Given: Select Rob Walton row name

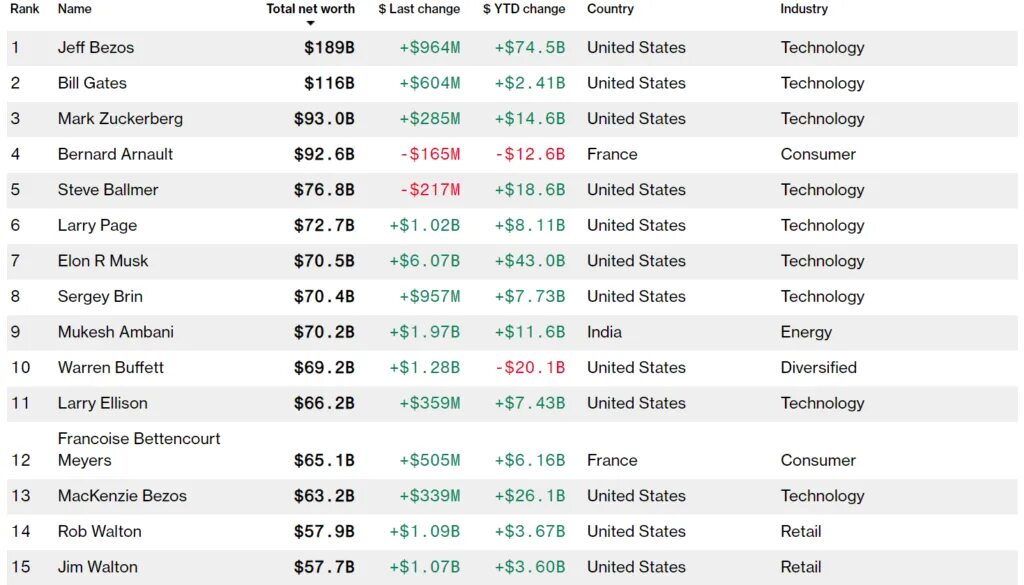Looking at the screenshot, I should point(99,531).
